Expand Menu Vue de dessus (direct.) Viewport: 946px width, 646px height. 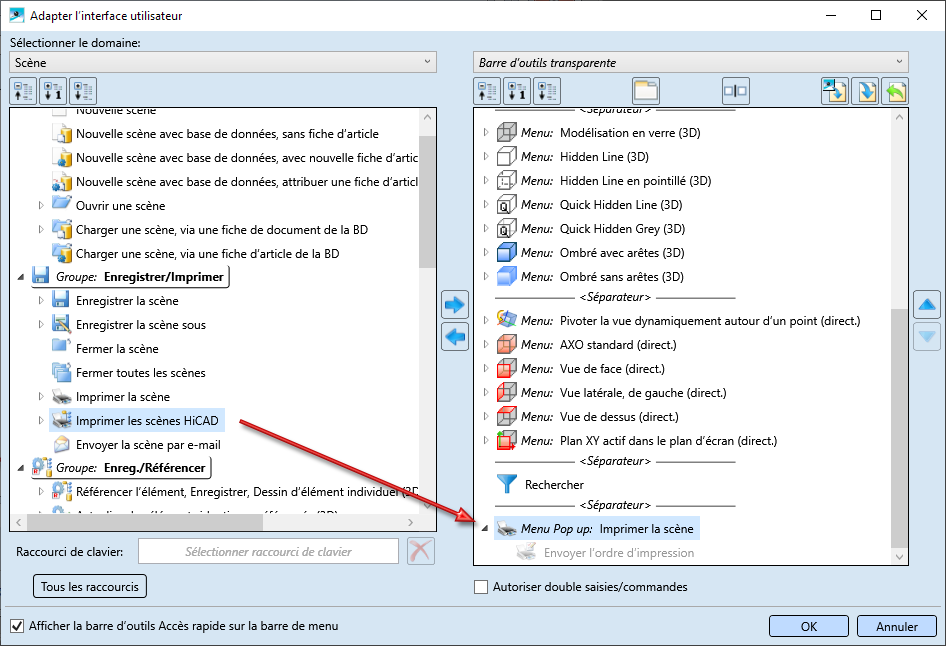(486, 417)
